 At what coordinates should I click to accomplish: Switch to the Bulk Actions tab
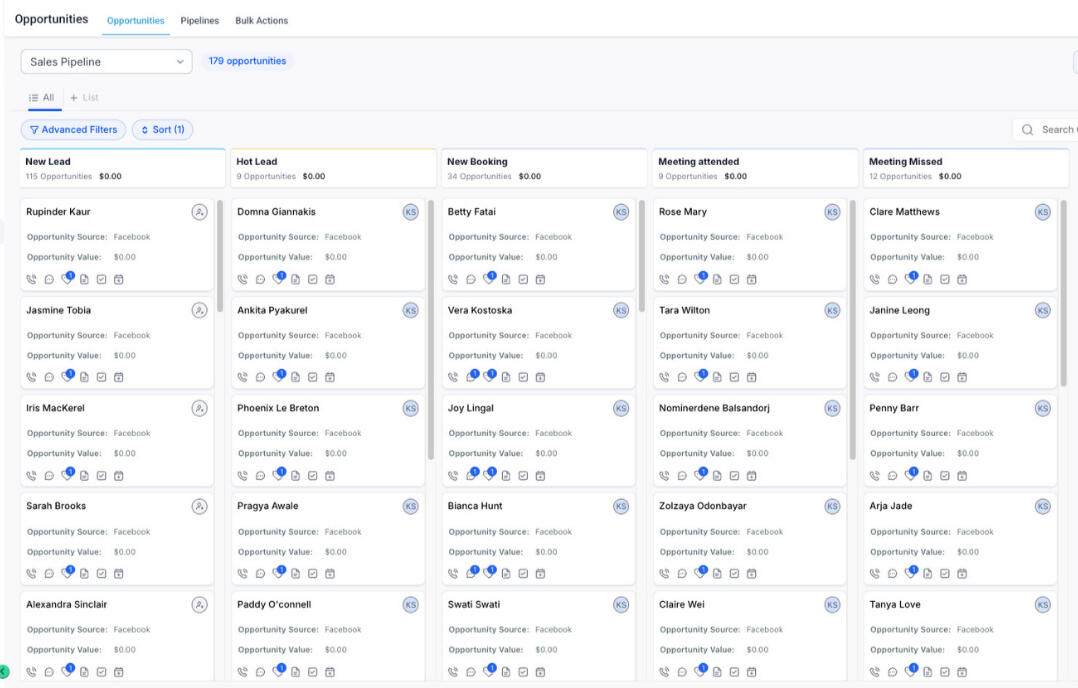[x=261, y=21]
